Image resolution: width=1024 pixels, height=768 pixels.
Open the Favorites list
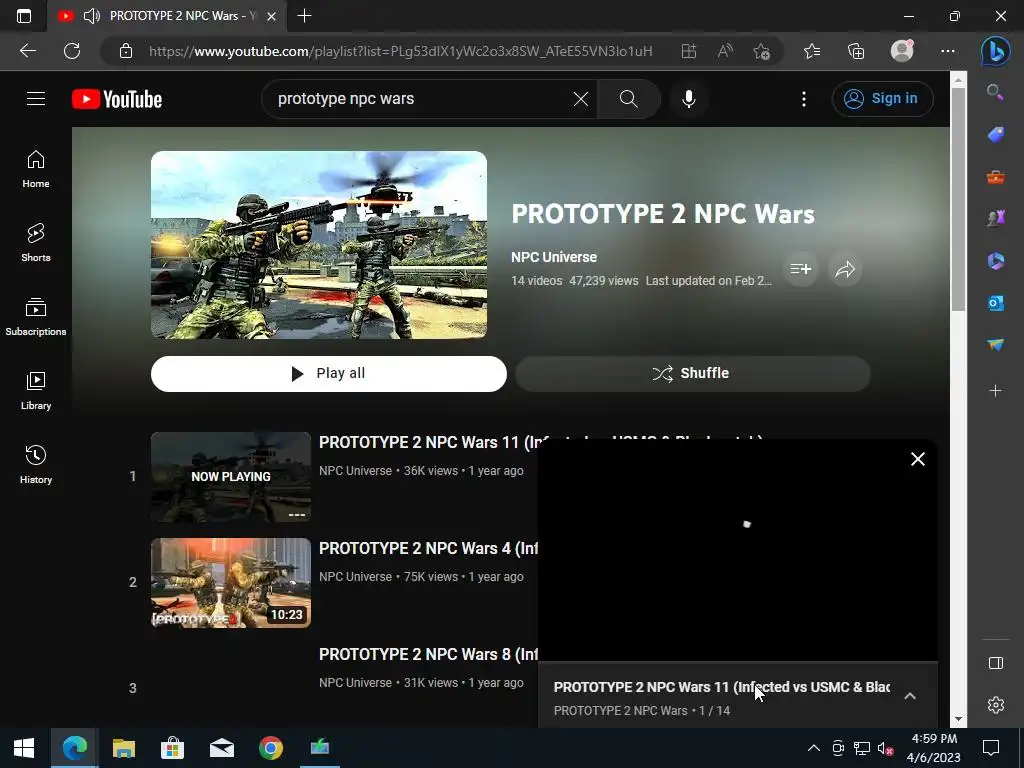click(812, 51)
